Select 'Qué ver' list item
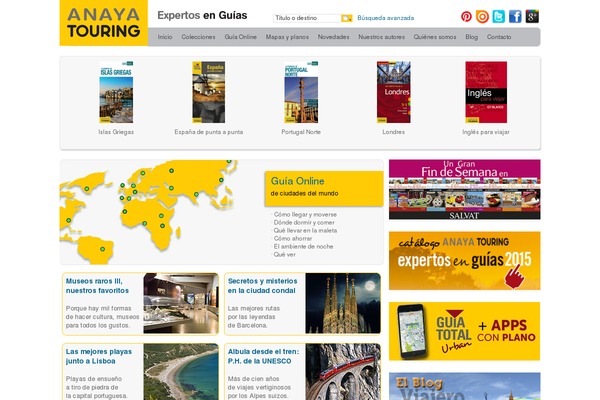The height and width of the screenshot is (400, 600). [x=284, y=255]
